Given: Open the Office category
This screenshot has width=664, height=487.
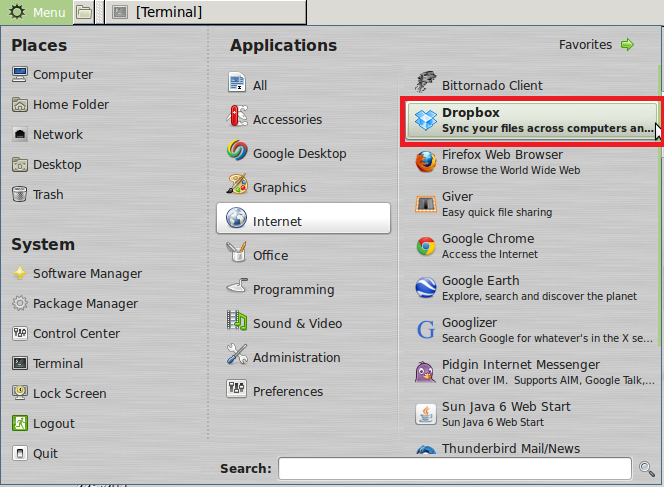Looking at the screenshot, I should [303, 252].
